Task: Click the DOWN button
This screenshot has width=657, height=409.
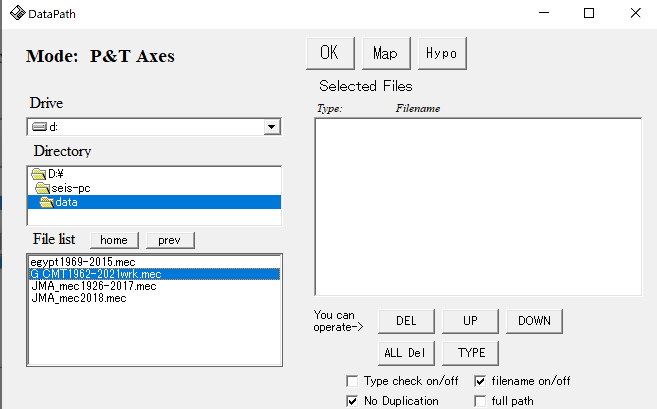Action: [x=534, y=321]
